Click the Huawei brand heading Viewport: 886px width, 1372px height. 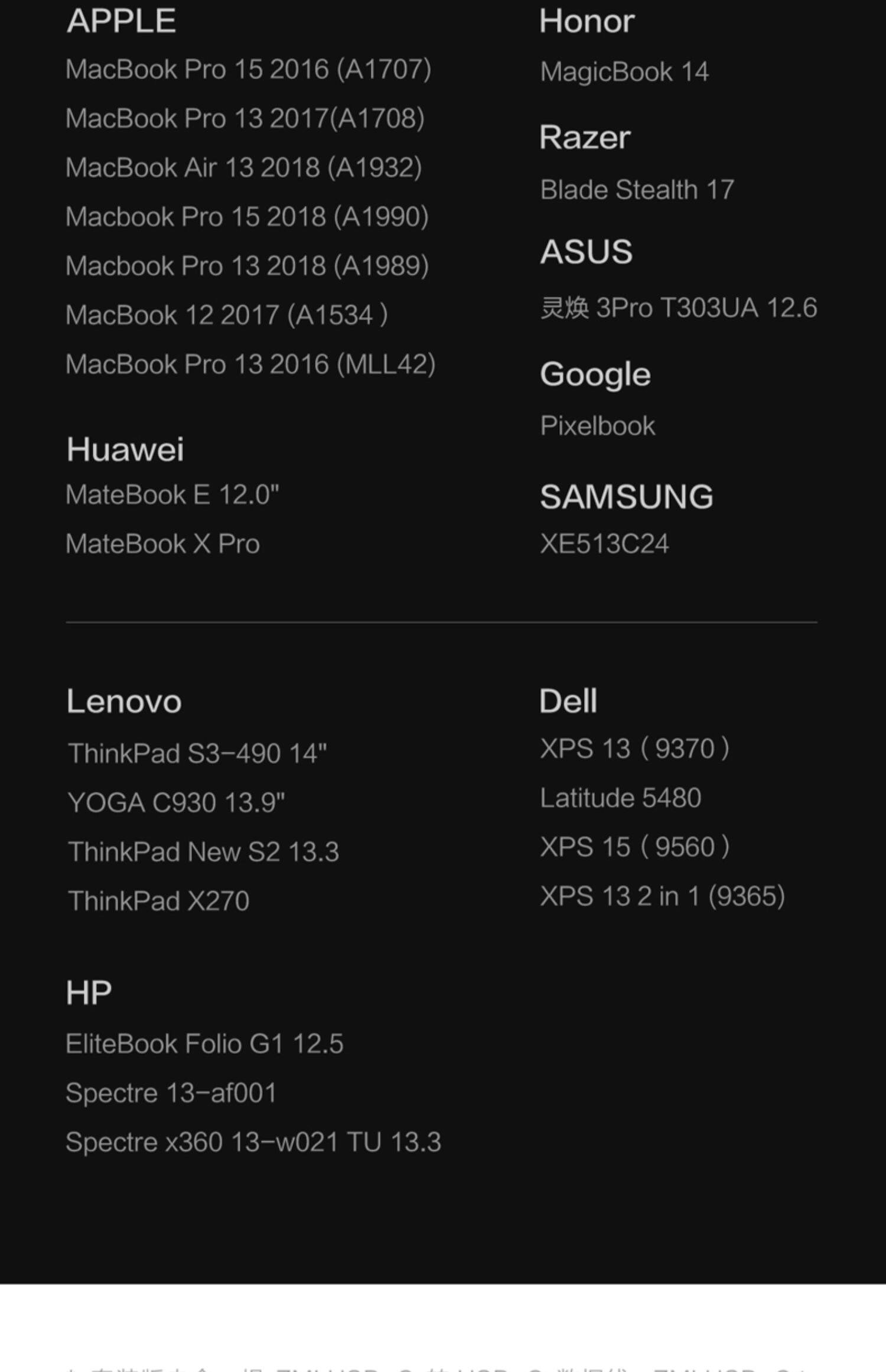(x=125, y=450)
